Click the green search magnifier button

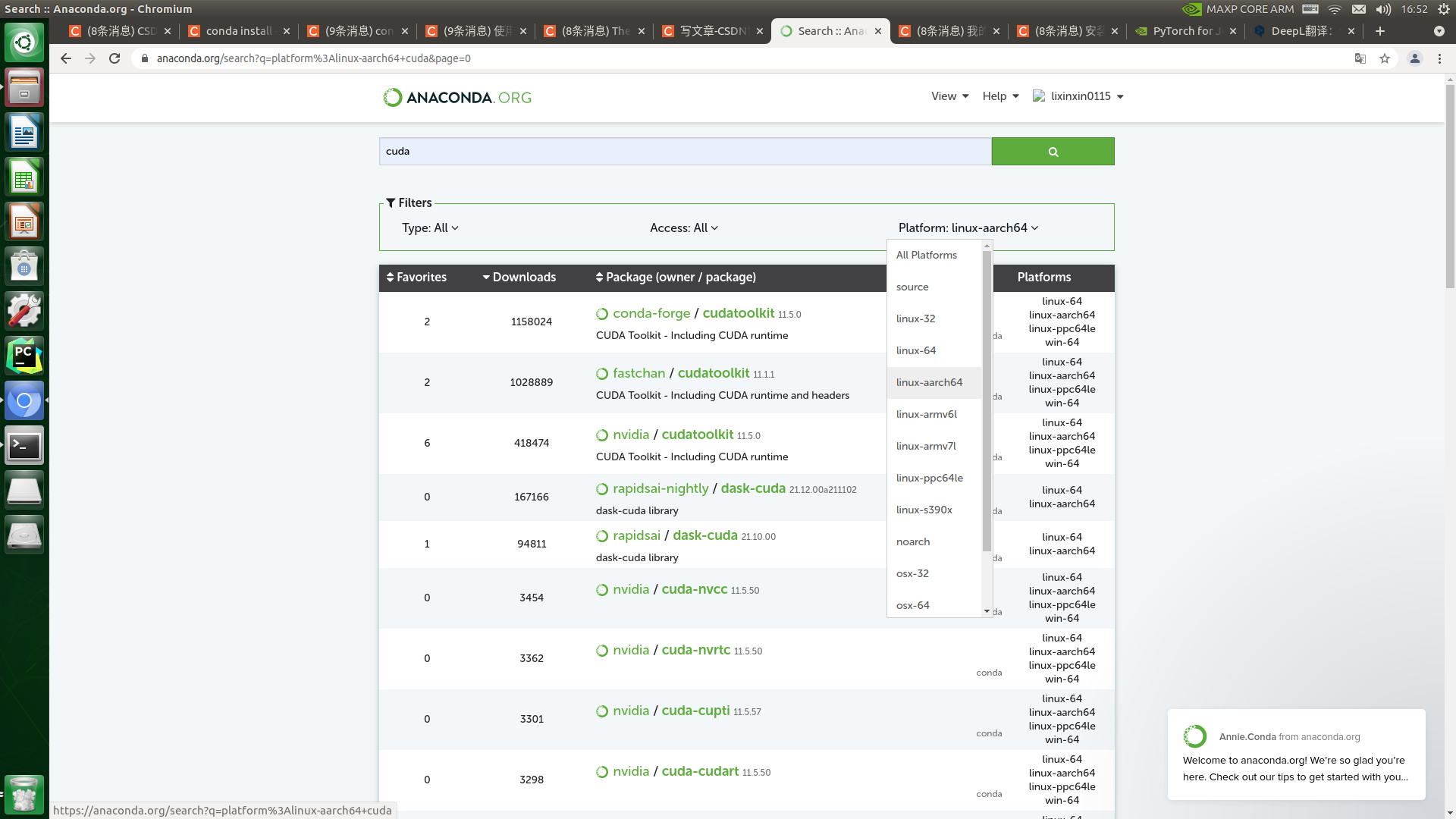(x=1053, y=152)
